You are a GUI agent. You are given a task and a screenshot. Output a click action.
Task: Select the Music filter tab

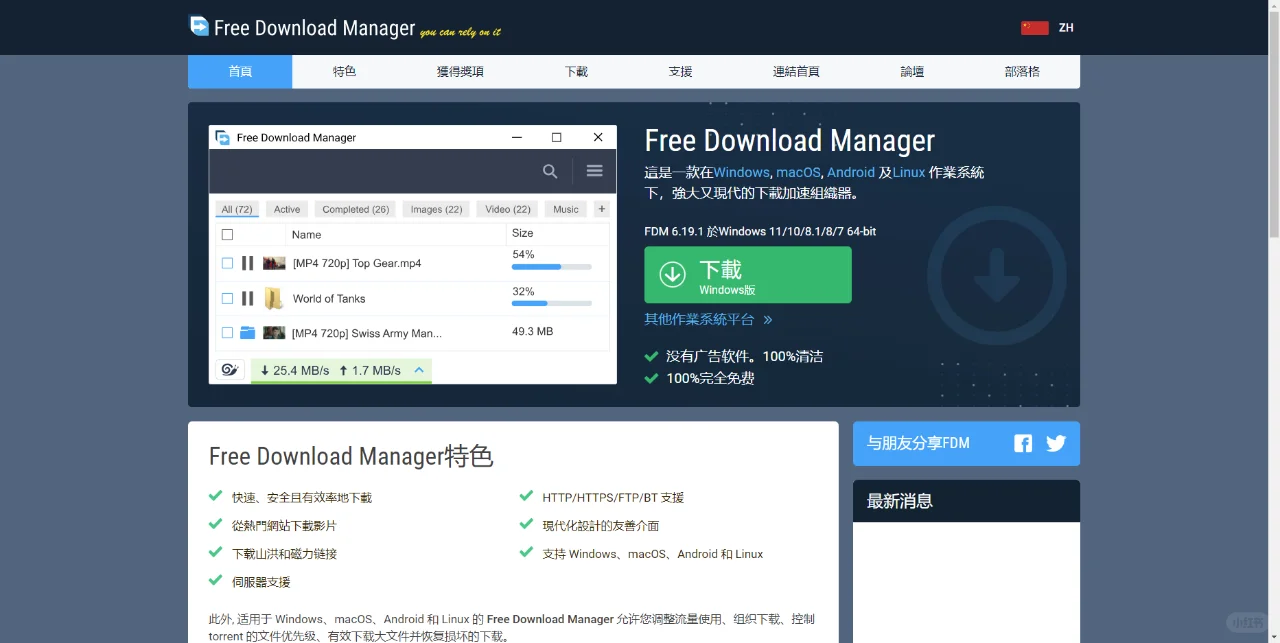pyautogui.click(x=566, y=209)
